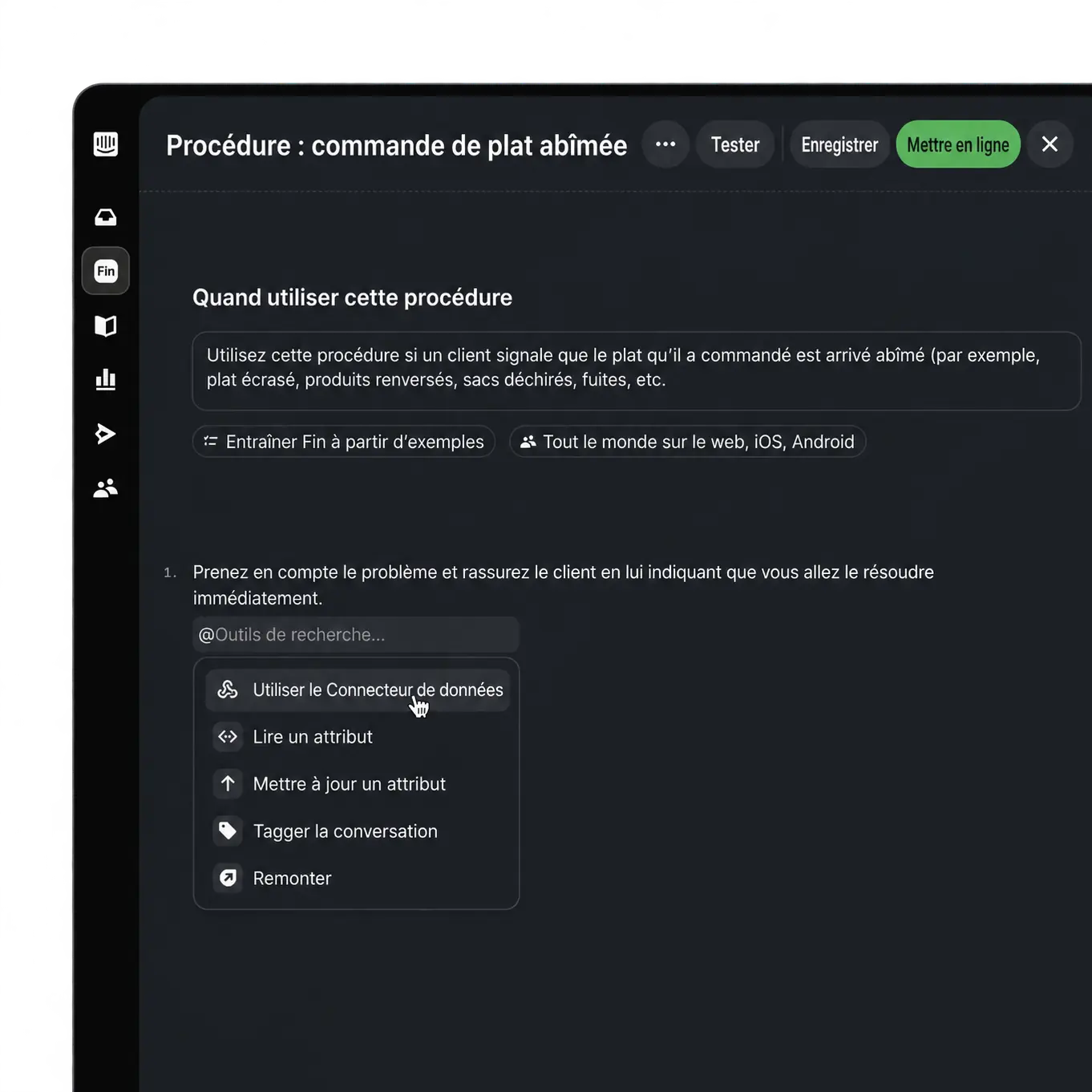The image size is (1092, 1092).
Task: Open the Contacts people icon
Action: 106,487
